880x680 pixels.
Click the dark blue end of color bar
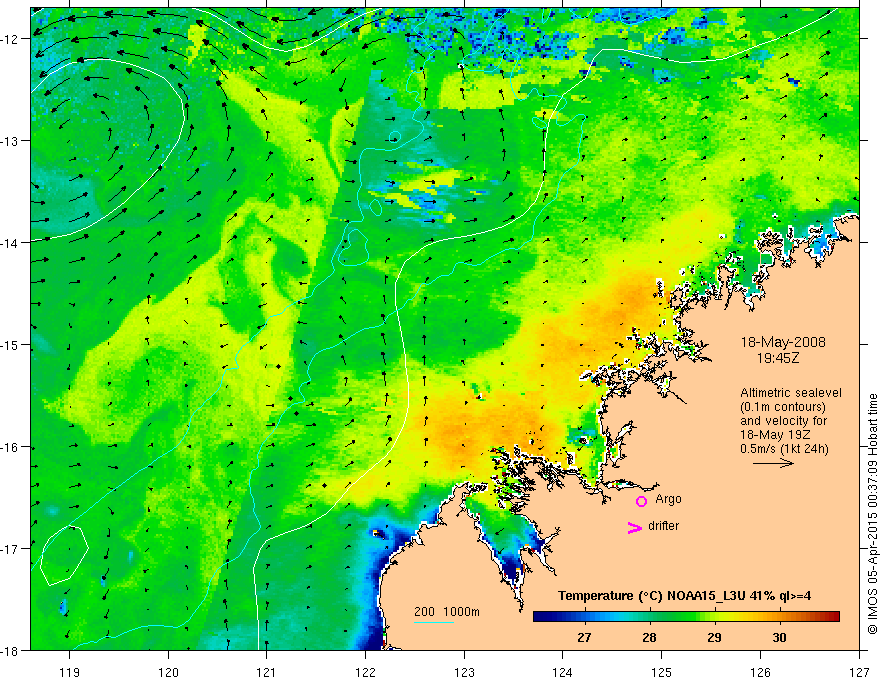539,616
